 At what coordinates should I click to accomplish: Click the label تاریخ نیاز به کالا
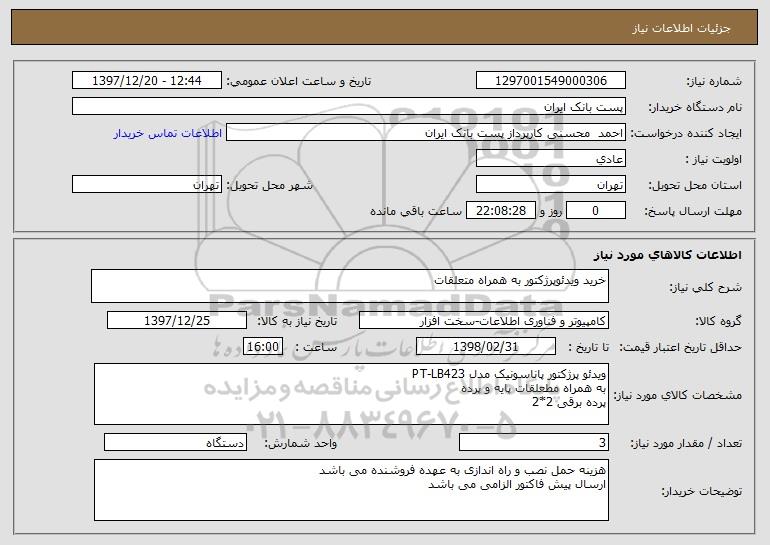(x=298, y=321)
